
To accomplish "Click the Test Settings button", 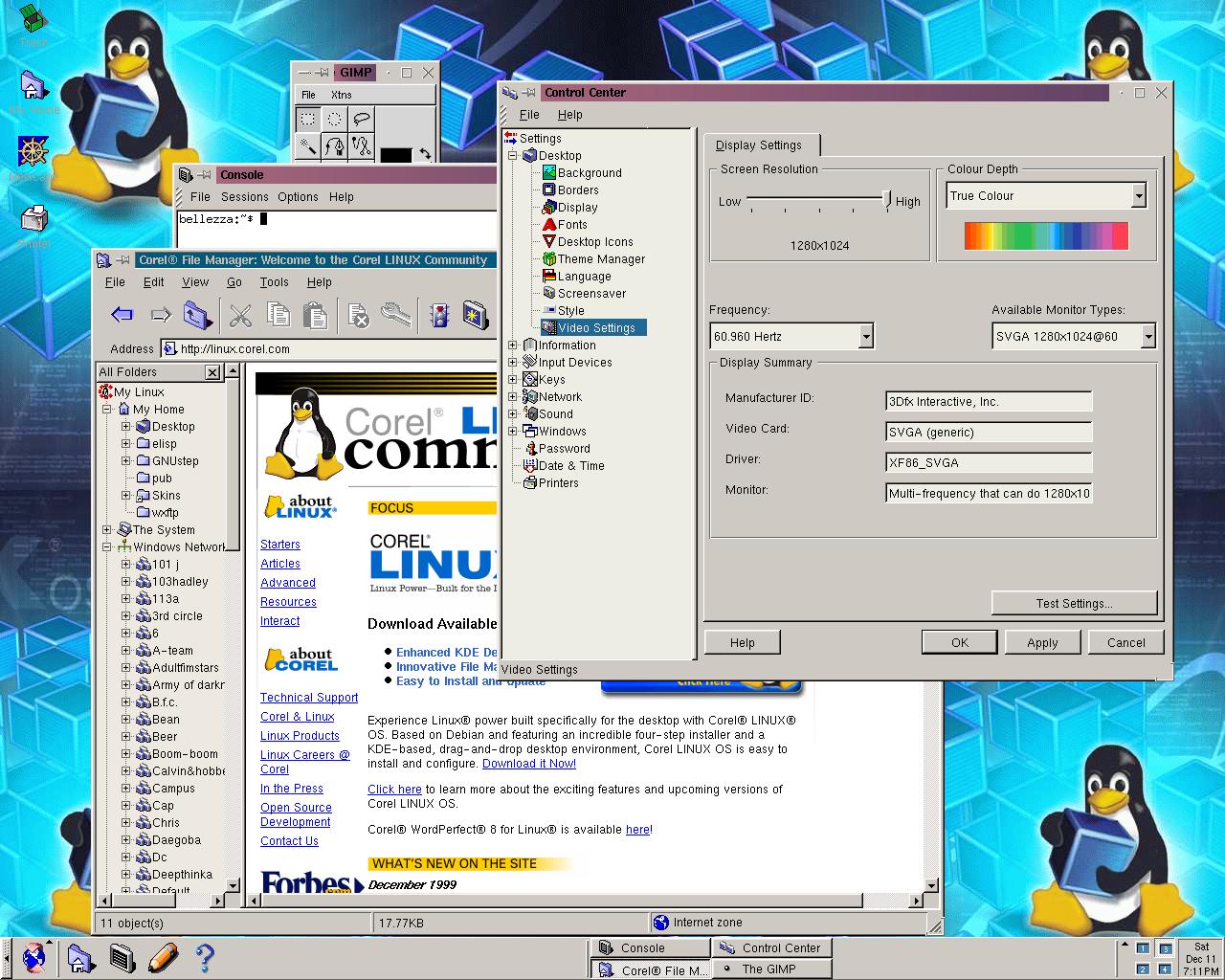I will coord(1074,603).
